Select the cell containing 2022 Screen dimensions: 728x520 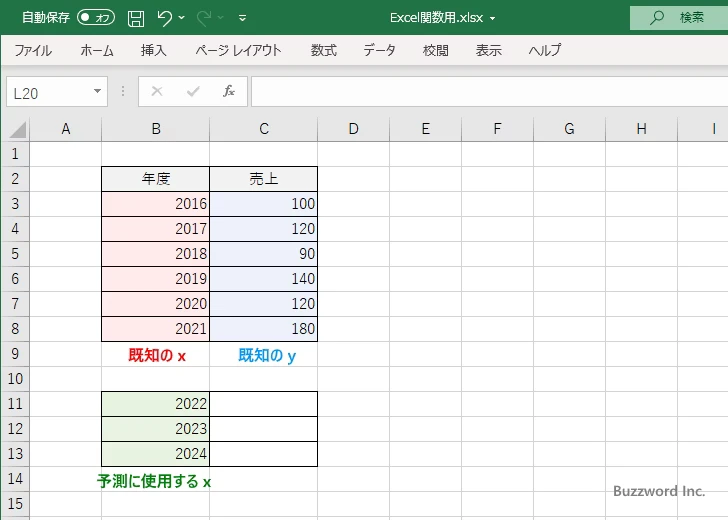[156, 404]
